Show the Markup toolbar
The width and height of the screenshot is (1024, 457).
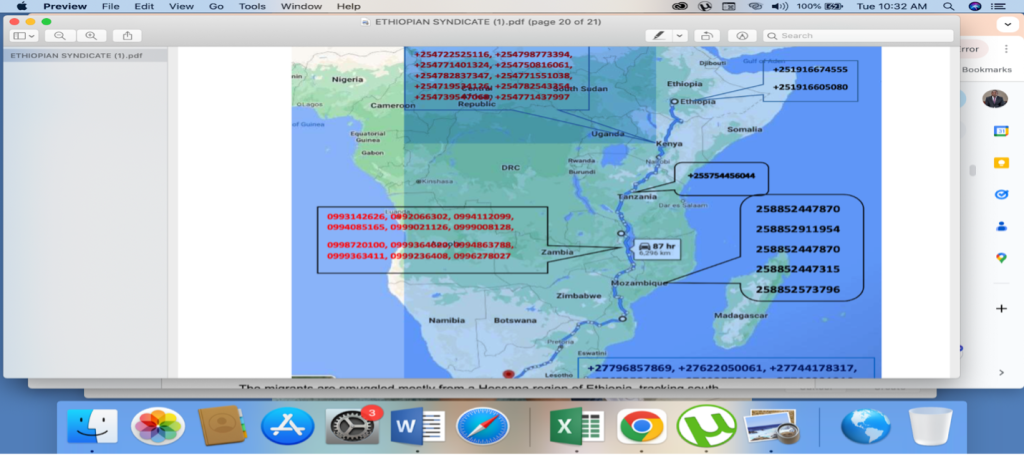tap(742, 35)
